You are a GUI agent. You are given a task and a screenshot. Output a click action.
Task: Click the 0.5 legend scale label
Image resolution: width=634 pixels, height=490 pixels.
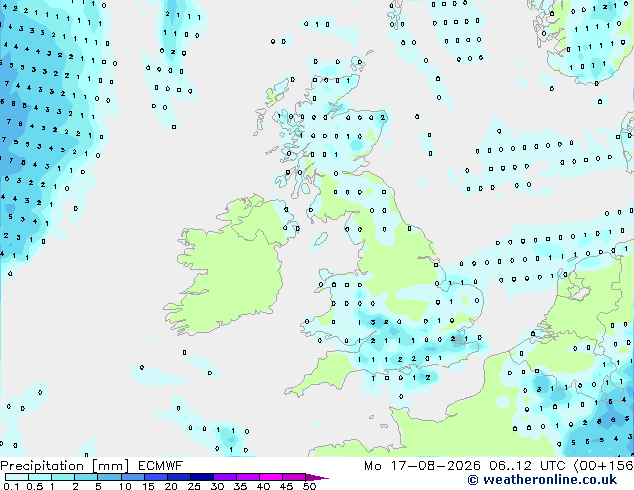[x=35, y=486]
